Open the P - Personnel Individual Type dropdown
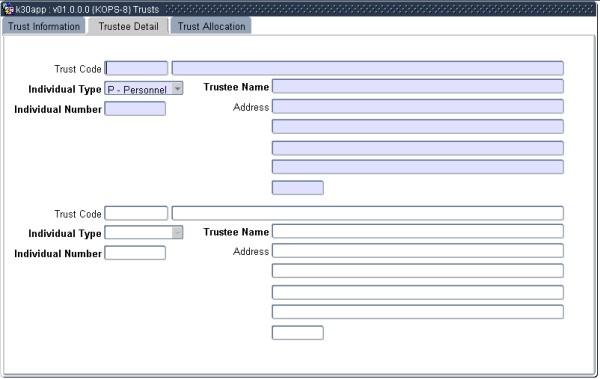Screen dimensions: 600x379 tap(144, 88)
